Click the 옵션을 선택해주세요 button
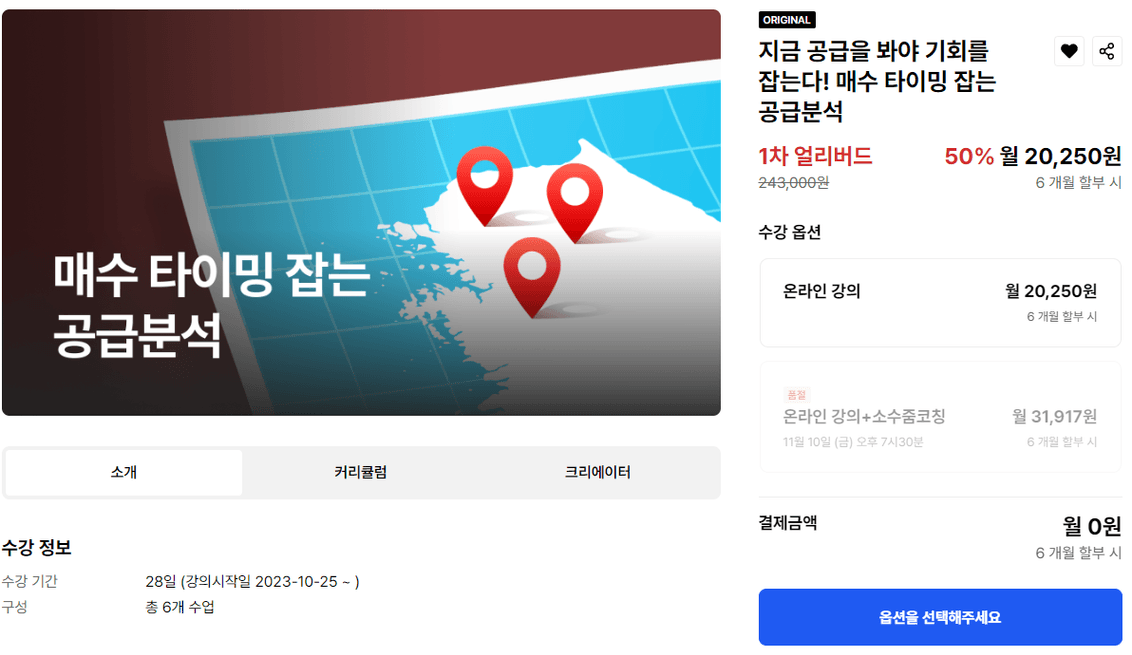The width and height of the screenshot is (1132, 655). (940, 617)
